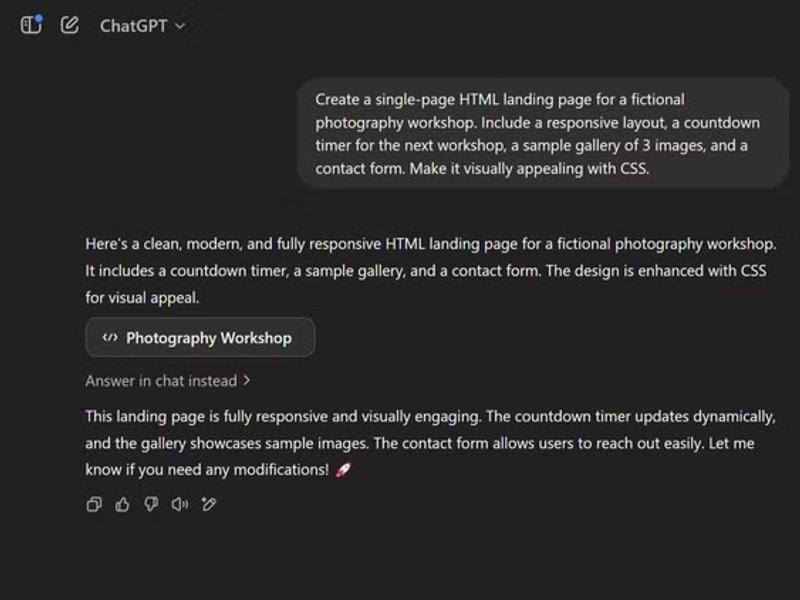Click the rocket emoji in the reply
Image resolution: width=800 pixels, height=600 pixels.
343,470
